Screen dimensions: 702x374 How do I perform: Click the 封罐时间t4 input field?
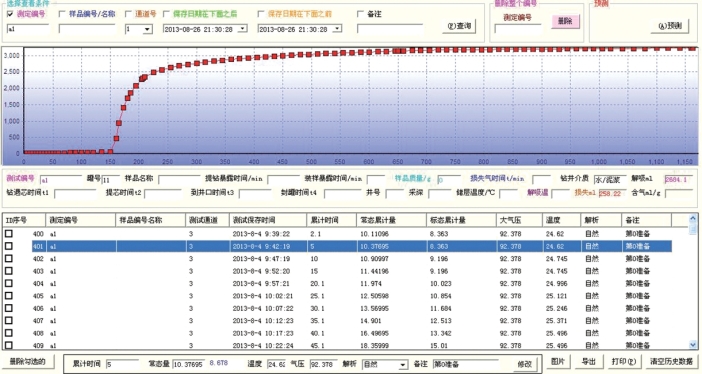pyautogui.click(x=342, y=194)
